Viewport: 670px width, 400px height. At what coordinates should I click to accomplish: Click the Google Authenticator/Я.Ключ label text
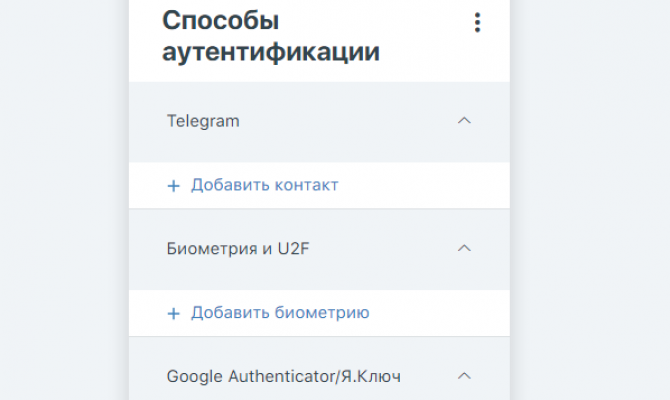[284, 376]
